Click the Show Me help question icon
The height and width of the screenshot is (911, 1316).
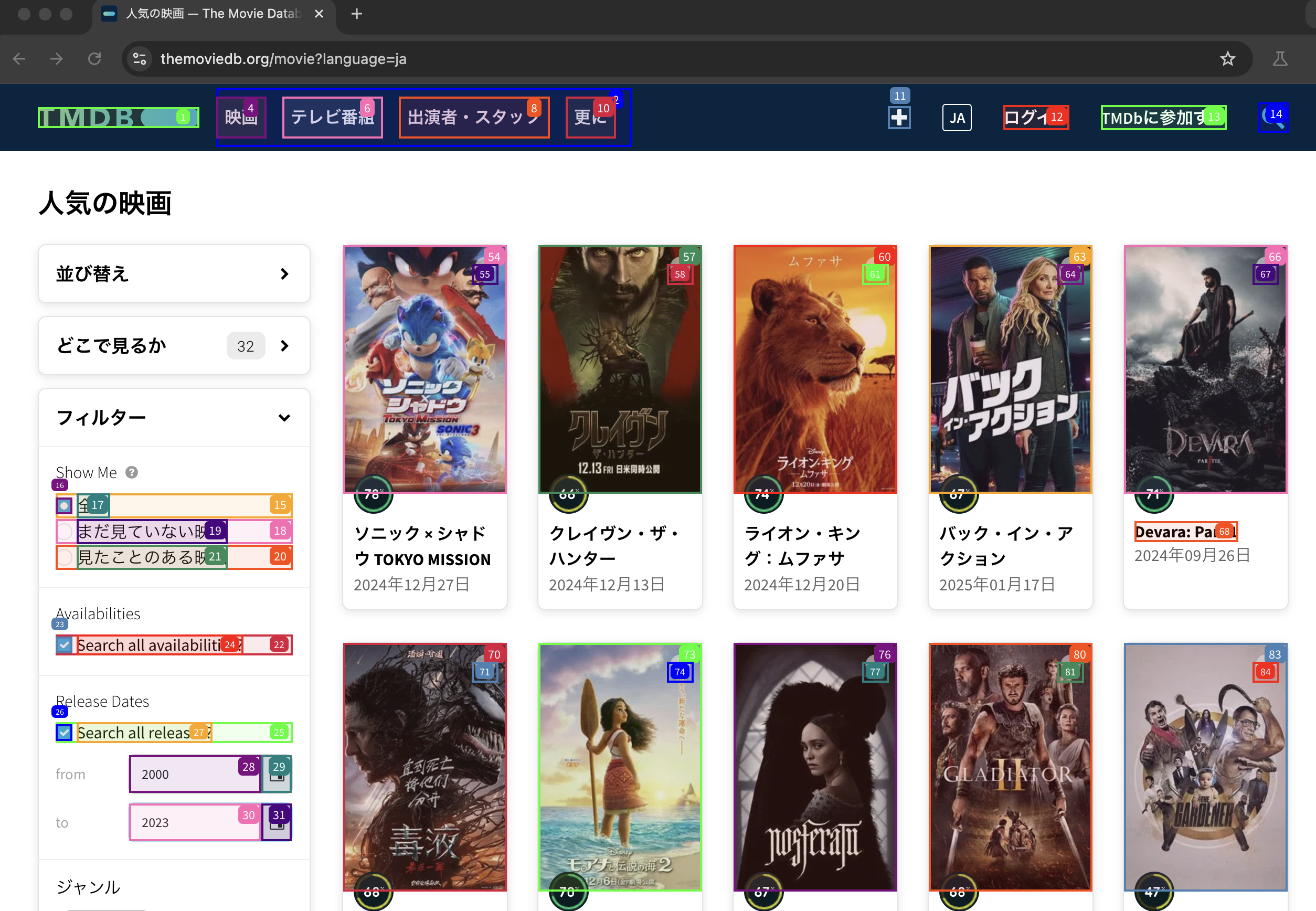[132, 473]
